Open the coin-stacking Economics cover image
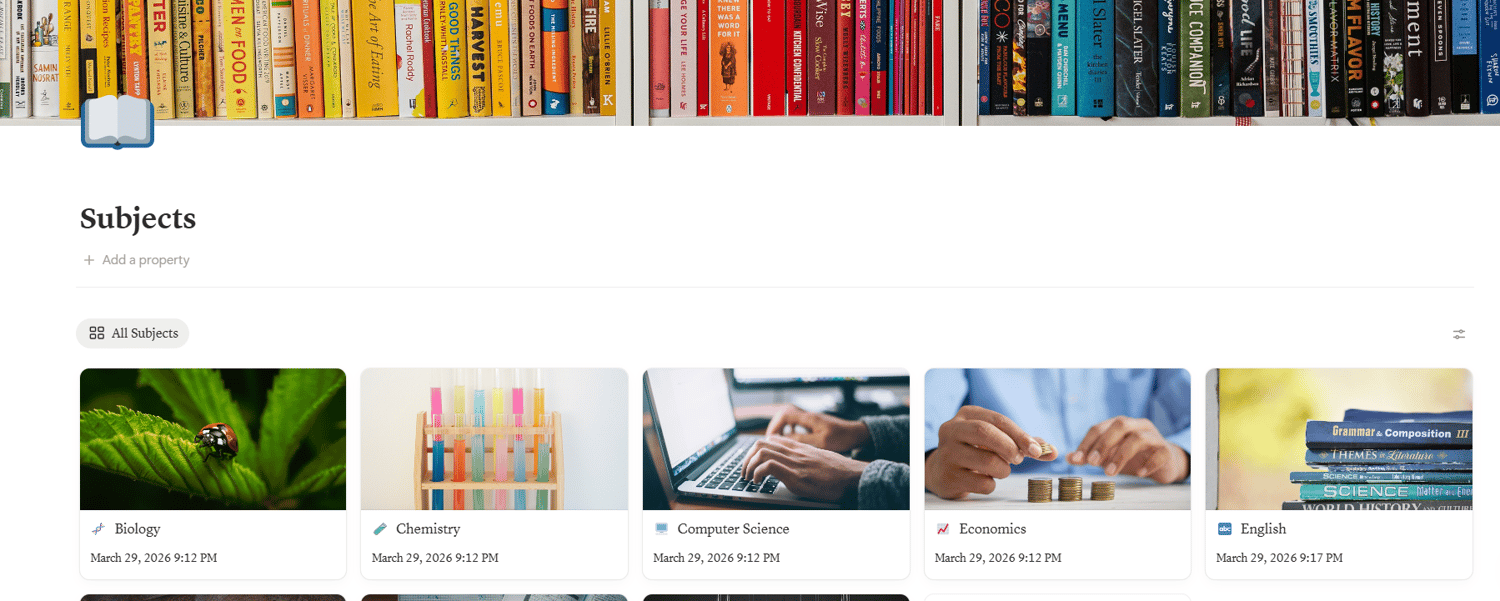 [1057, 439]
